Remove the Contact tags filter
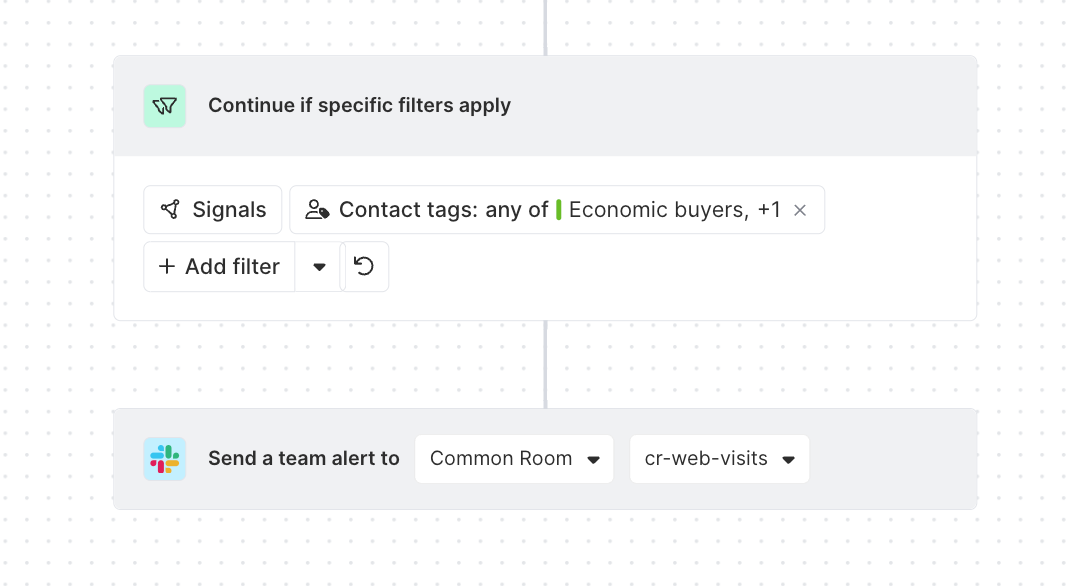 click(800, 210)
